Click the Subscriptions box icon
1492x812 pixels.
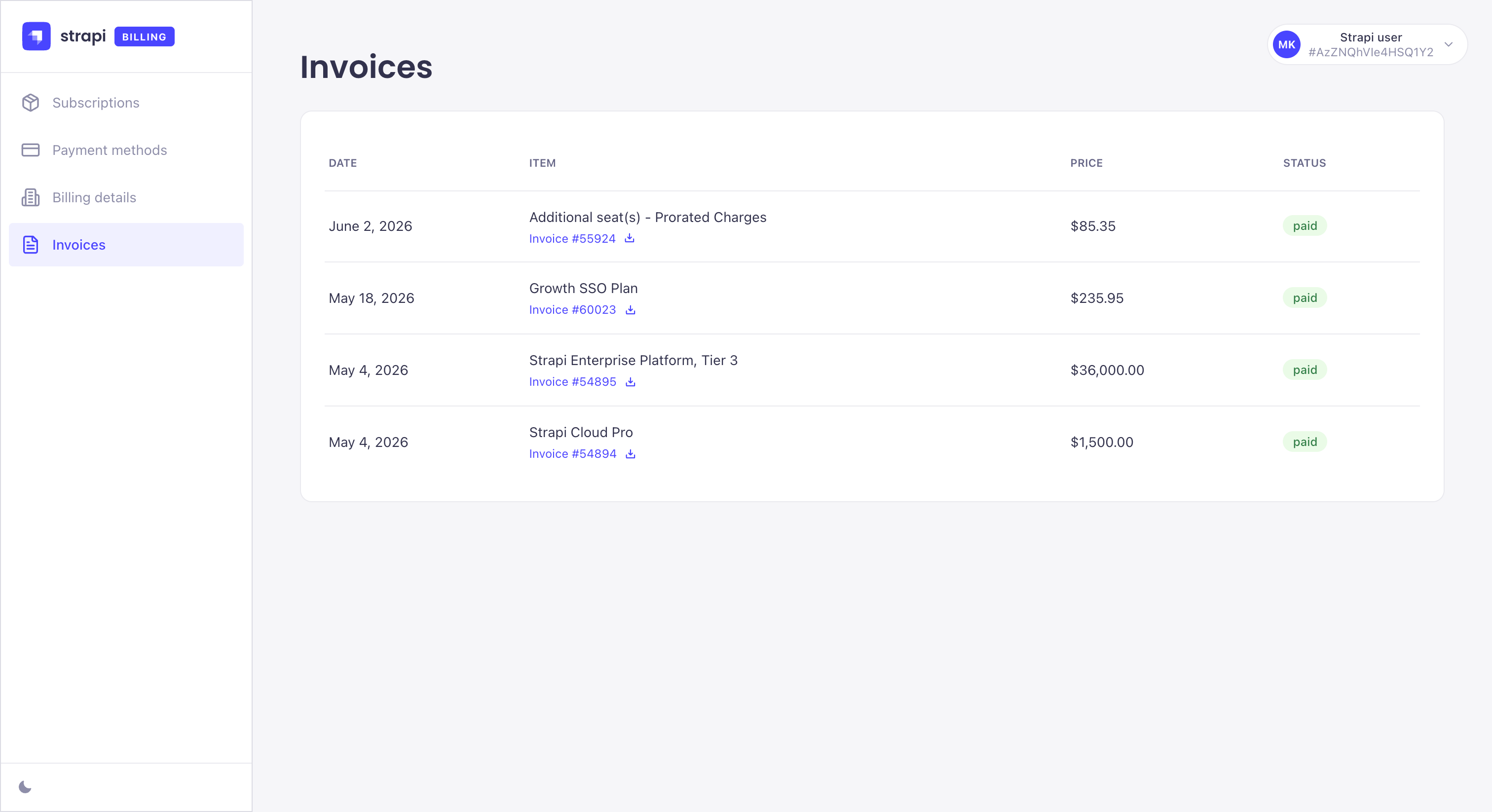click(x=30, y=103)
